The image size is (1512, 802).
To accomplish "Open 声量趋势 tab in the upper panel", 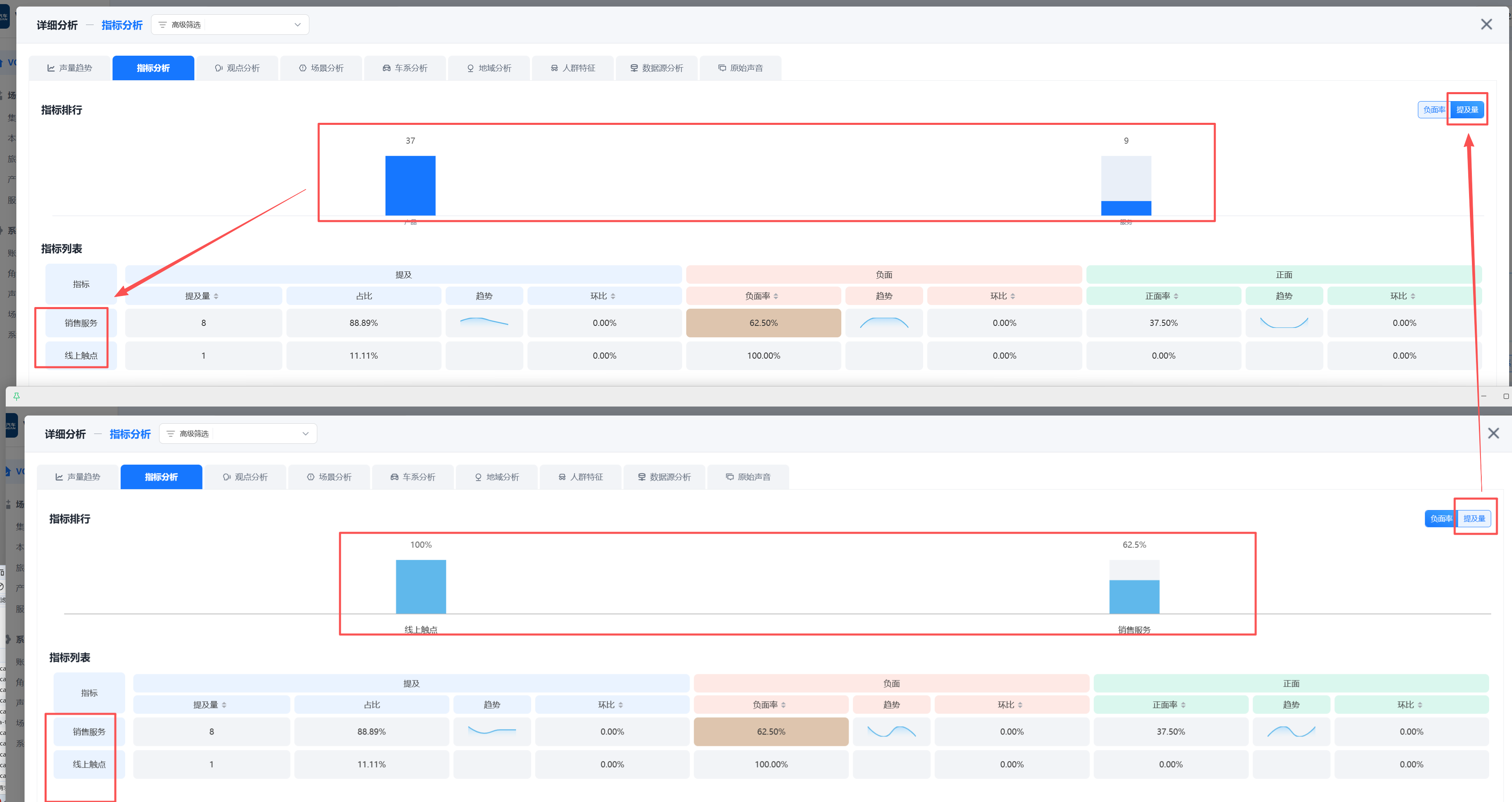I will (70, 68).
